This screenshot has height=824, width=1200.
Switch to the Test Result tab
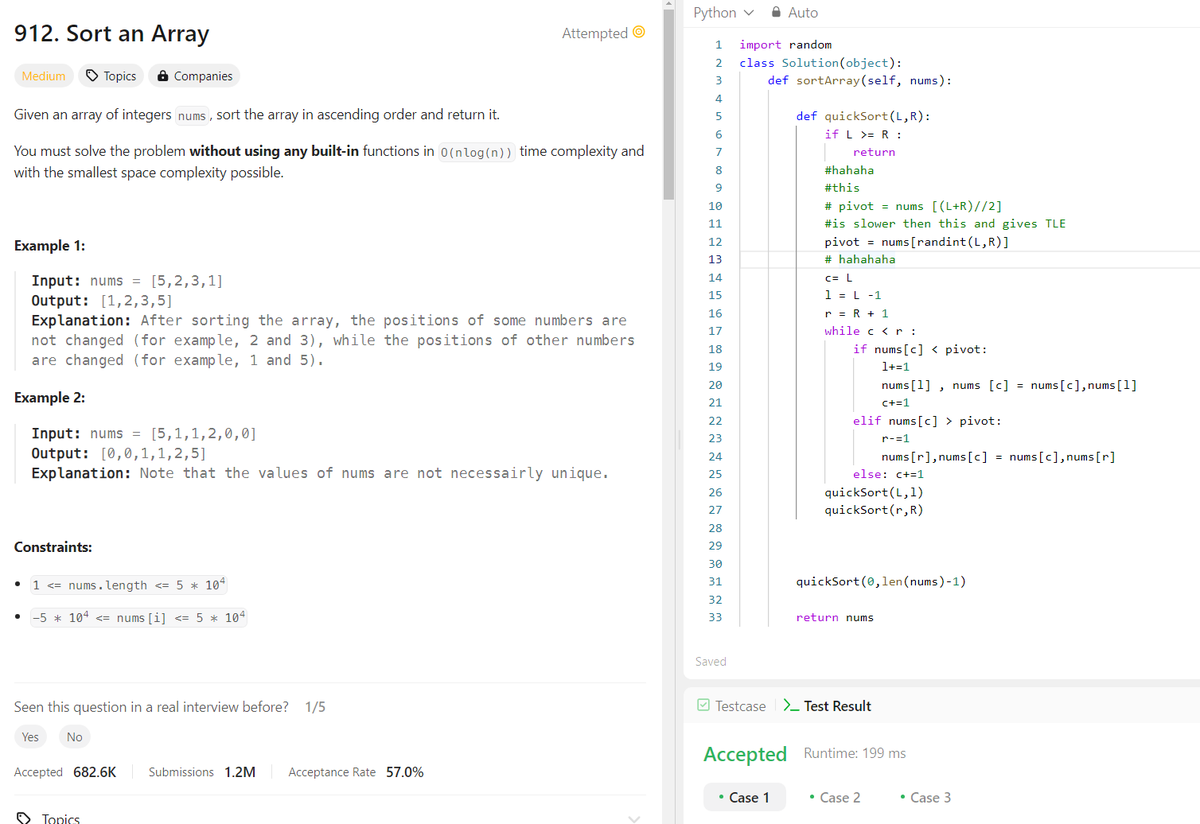827,706
